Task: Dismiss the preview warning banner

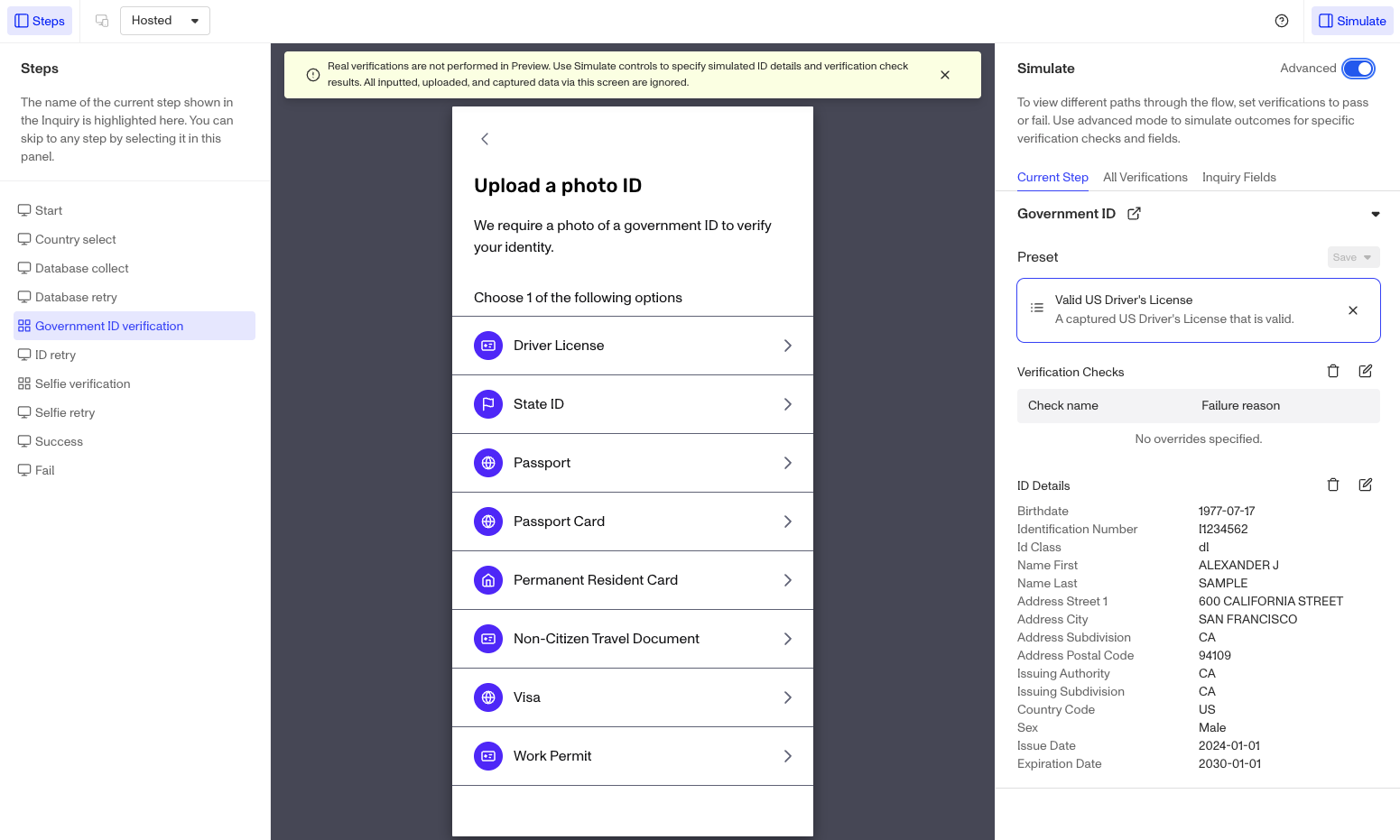Action: point(945,75)
